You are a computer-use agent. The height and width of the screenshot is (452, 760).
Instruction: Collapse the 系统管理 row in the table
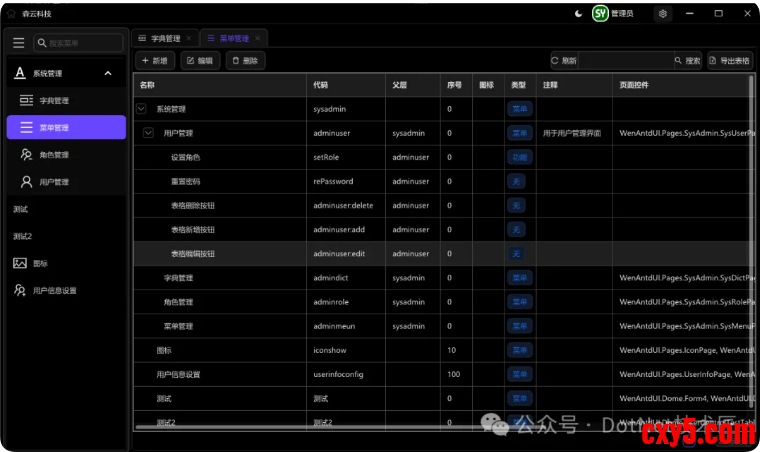coord(141,109)
